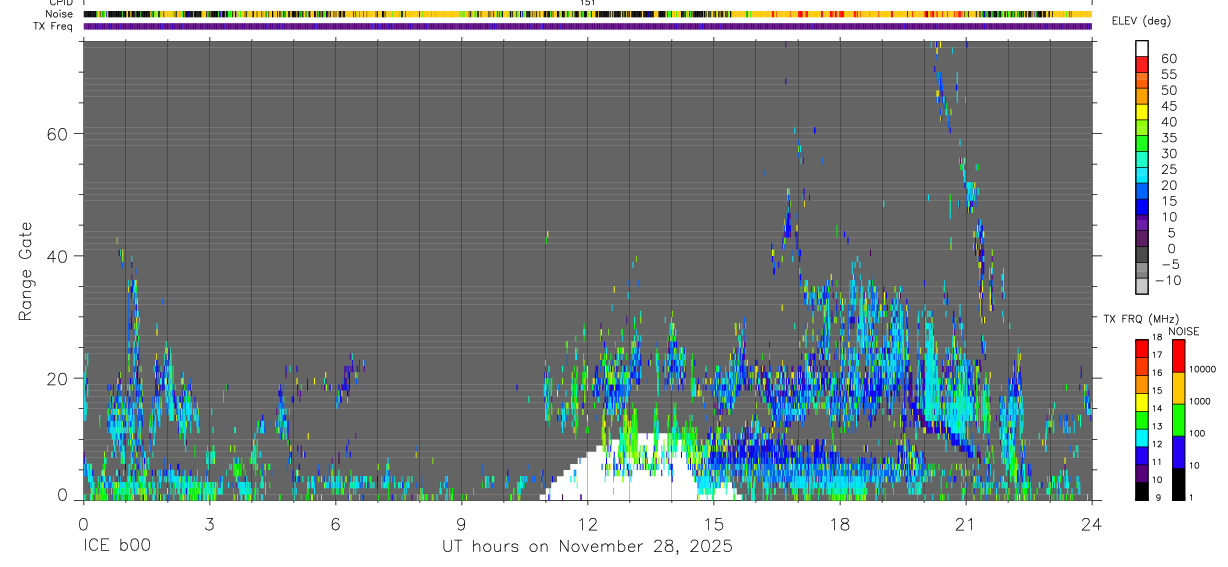Screen dimensions: 1228x567
Task: Click the "35" label on the ELEV colorbar
Action: click(x=1168, y=137)
